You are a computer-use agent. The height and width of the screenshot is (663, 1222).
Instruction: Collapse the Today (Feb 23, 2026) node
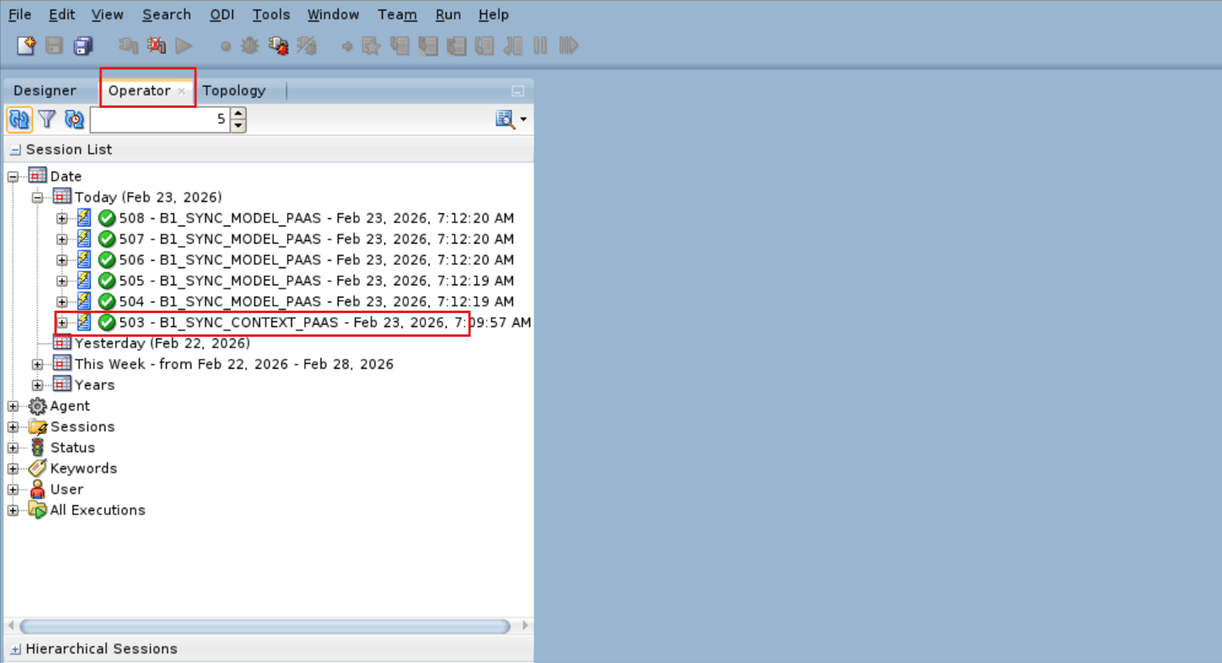click(37, 196)
